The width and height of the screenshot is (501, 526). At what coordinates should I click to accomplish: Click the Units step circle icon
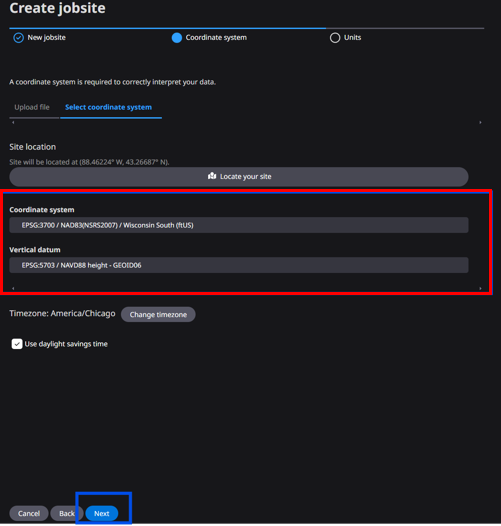[335, 38]
